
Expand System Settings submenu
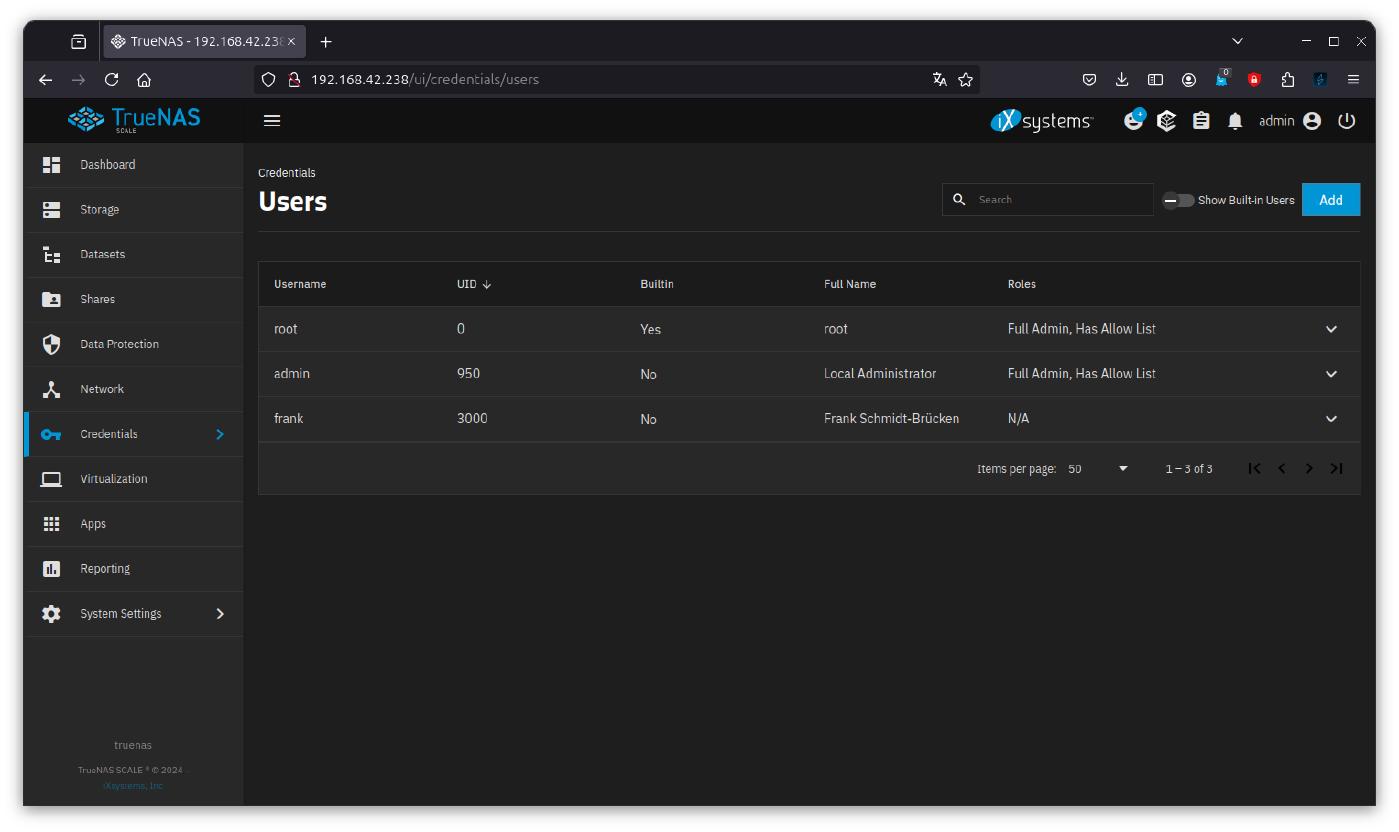[220, 614]
